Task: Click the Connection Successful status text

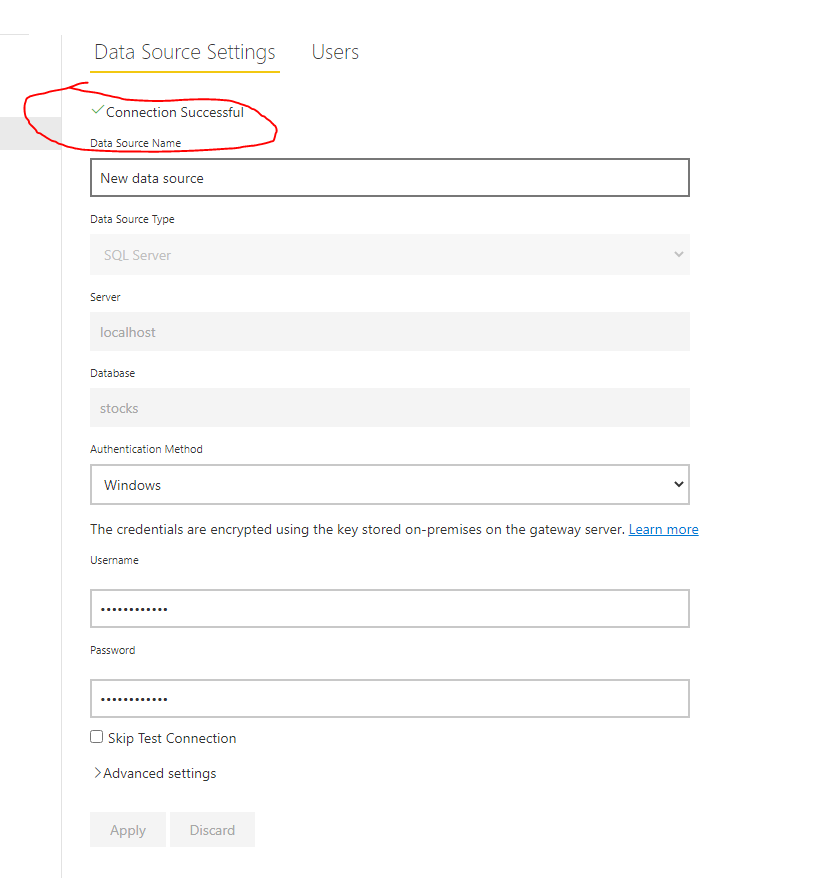Action: click(x=175, y=113)
